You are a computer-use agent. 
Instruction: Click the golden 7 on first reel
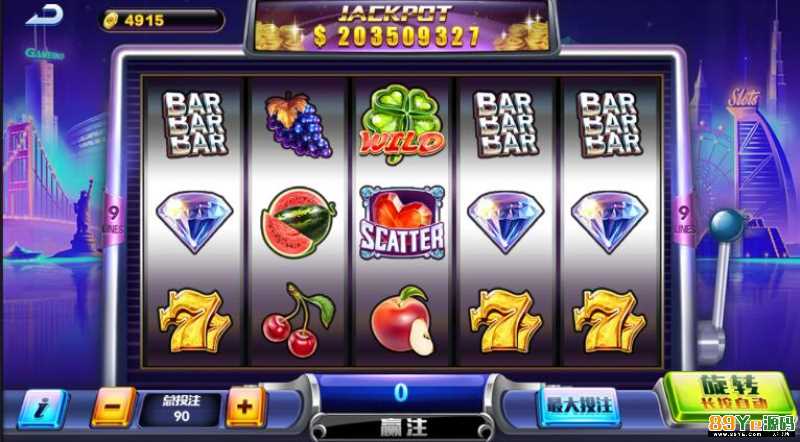194,321
